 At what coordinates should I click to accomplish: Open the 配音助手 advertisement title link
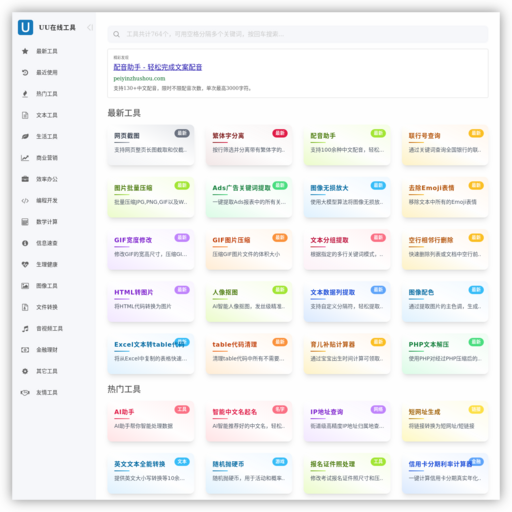tap(158, 67)
